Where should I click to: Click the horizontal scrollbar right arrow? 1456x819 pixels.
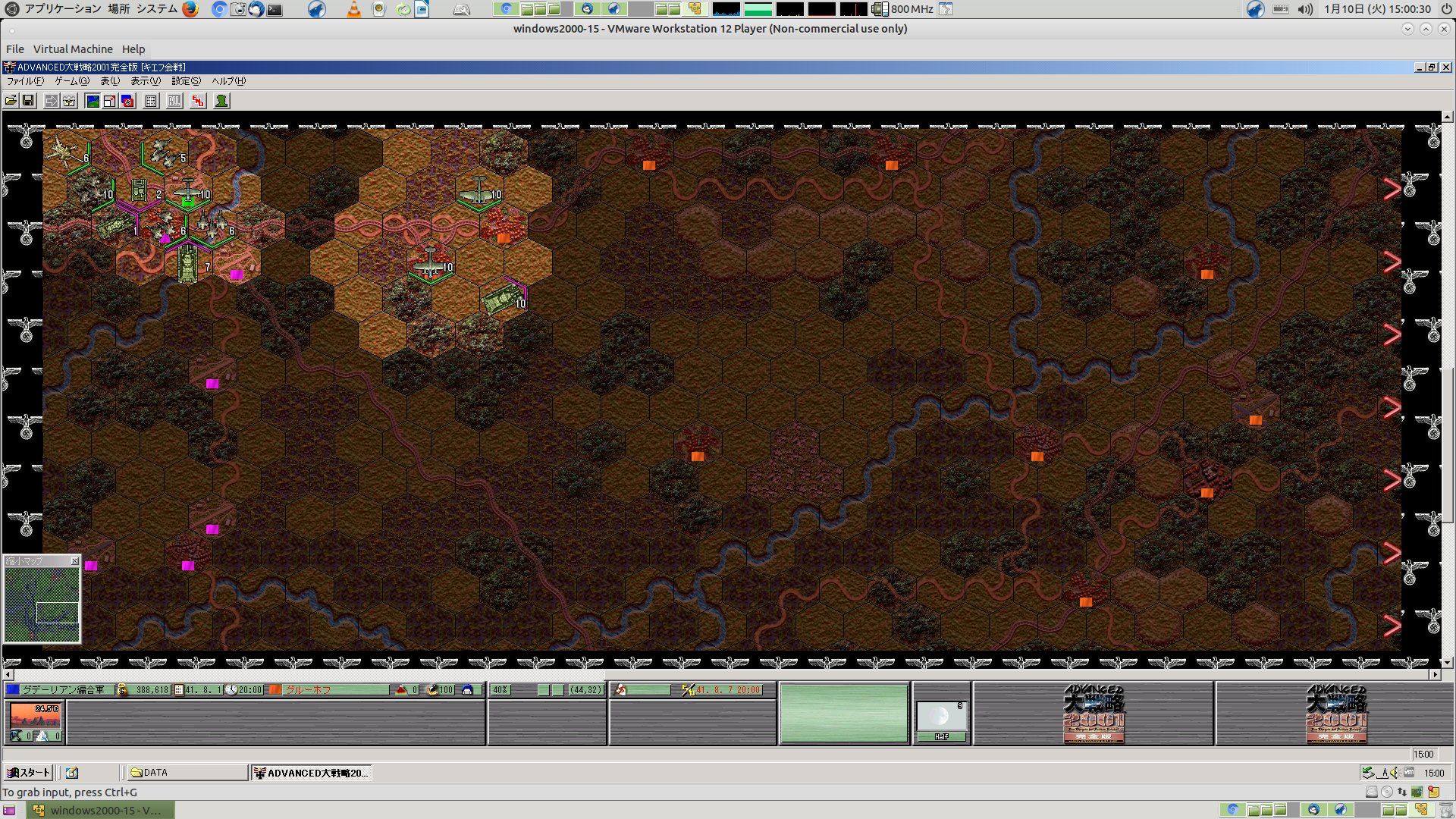tap(1435, 674)
